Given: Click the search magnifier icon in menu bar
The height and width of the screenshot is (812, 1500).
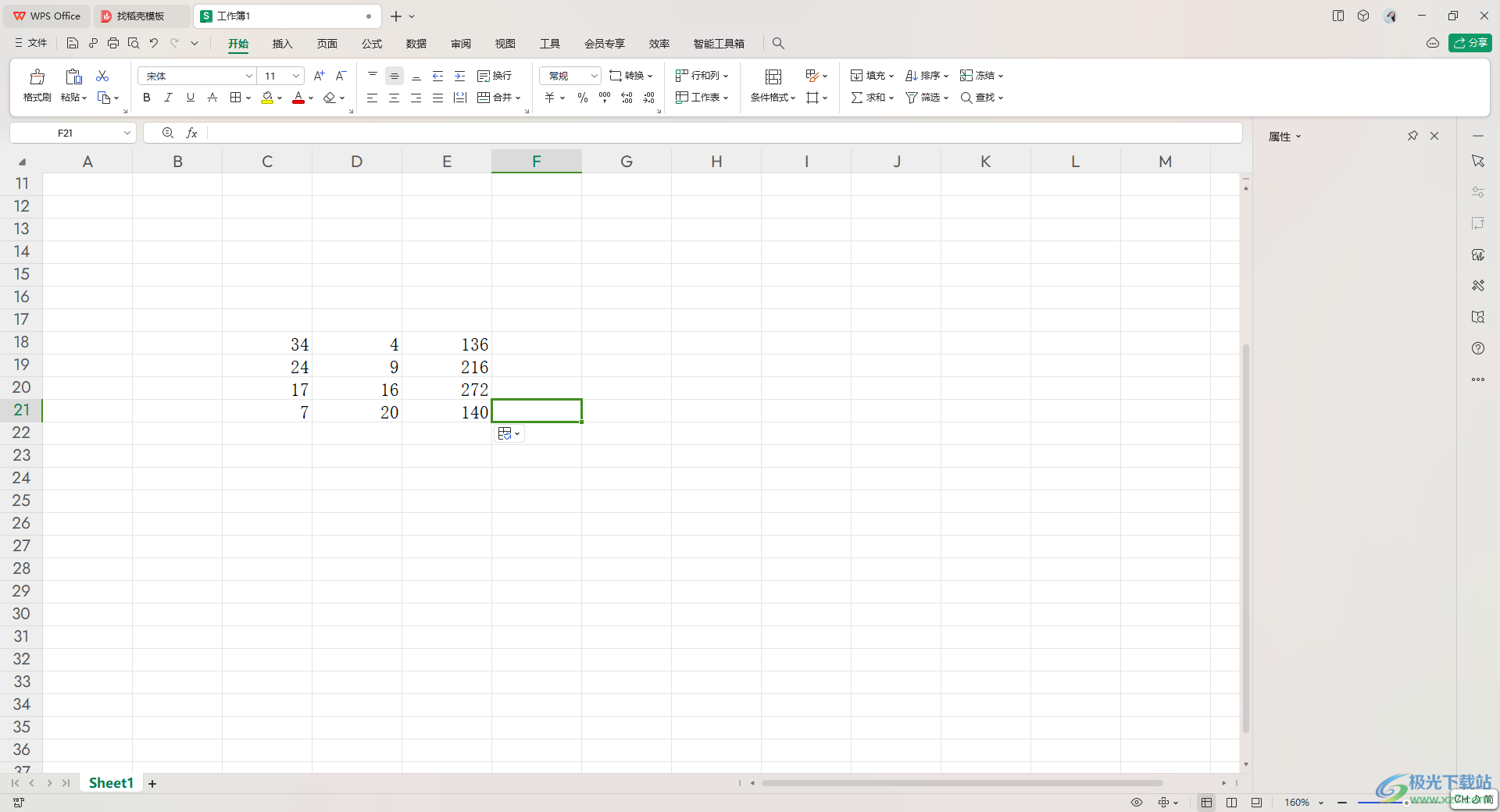Looking at the screenshot, I should click(x=778, y=43).
